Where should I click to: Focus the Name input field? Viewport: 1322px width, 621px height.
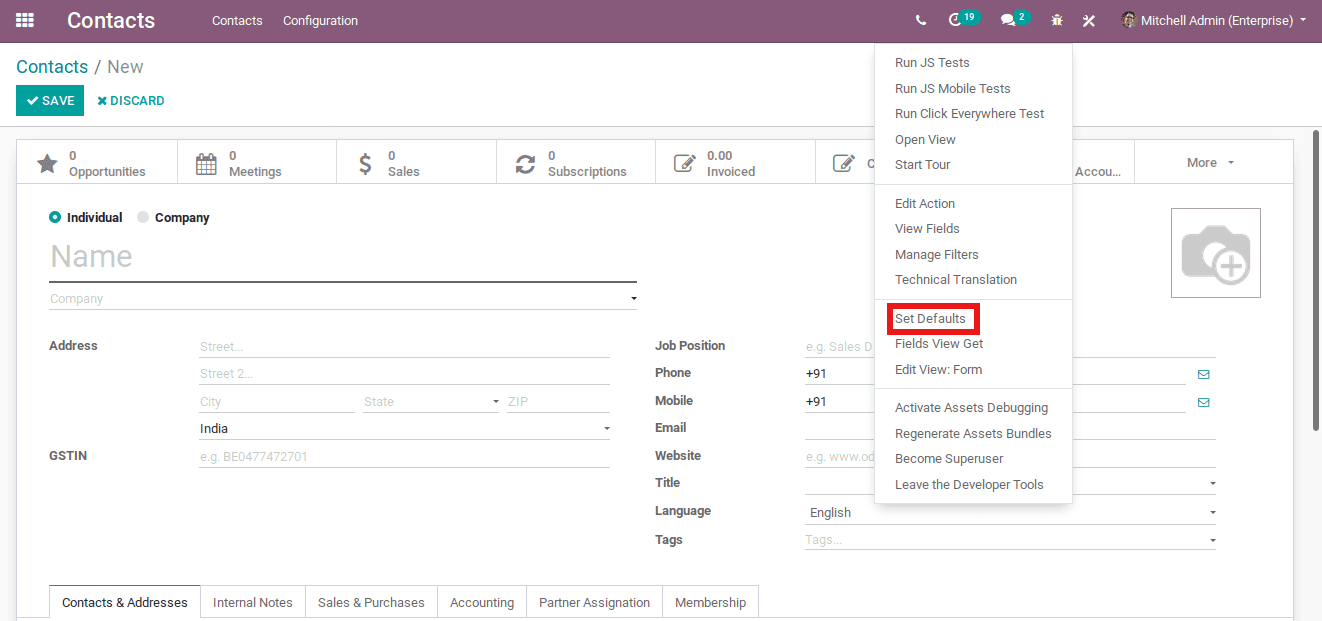point(343,258)
